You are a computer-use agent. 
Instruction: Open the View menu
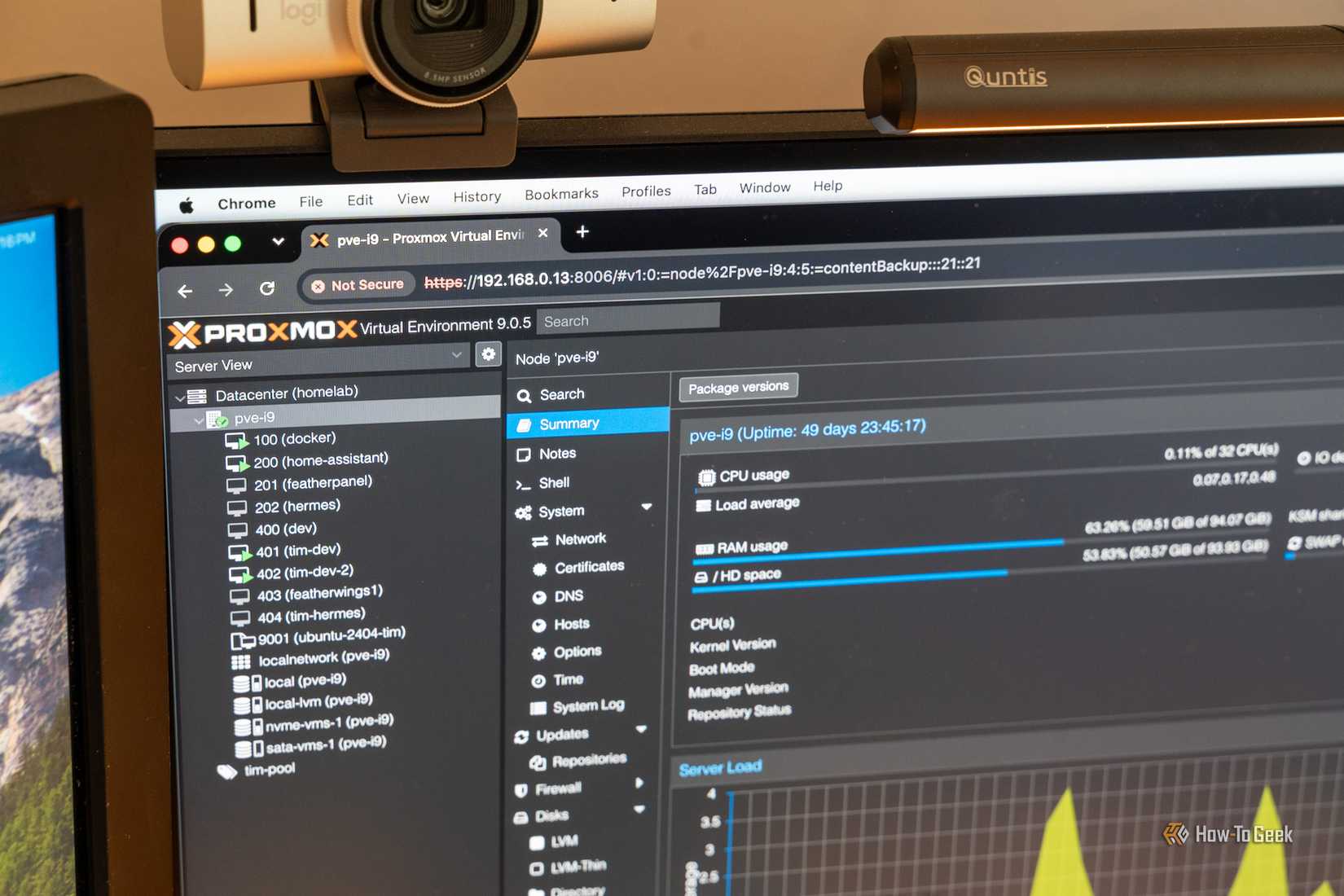click(413, 198)
